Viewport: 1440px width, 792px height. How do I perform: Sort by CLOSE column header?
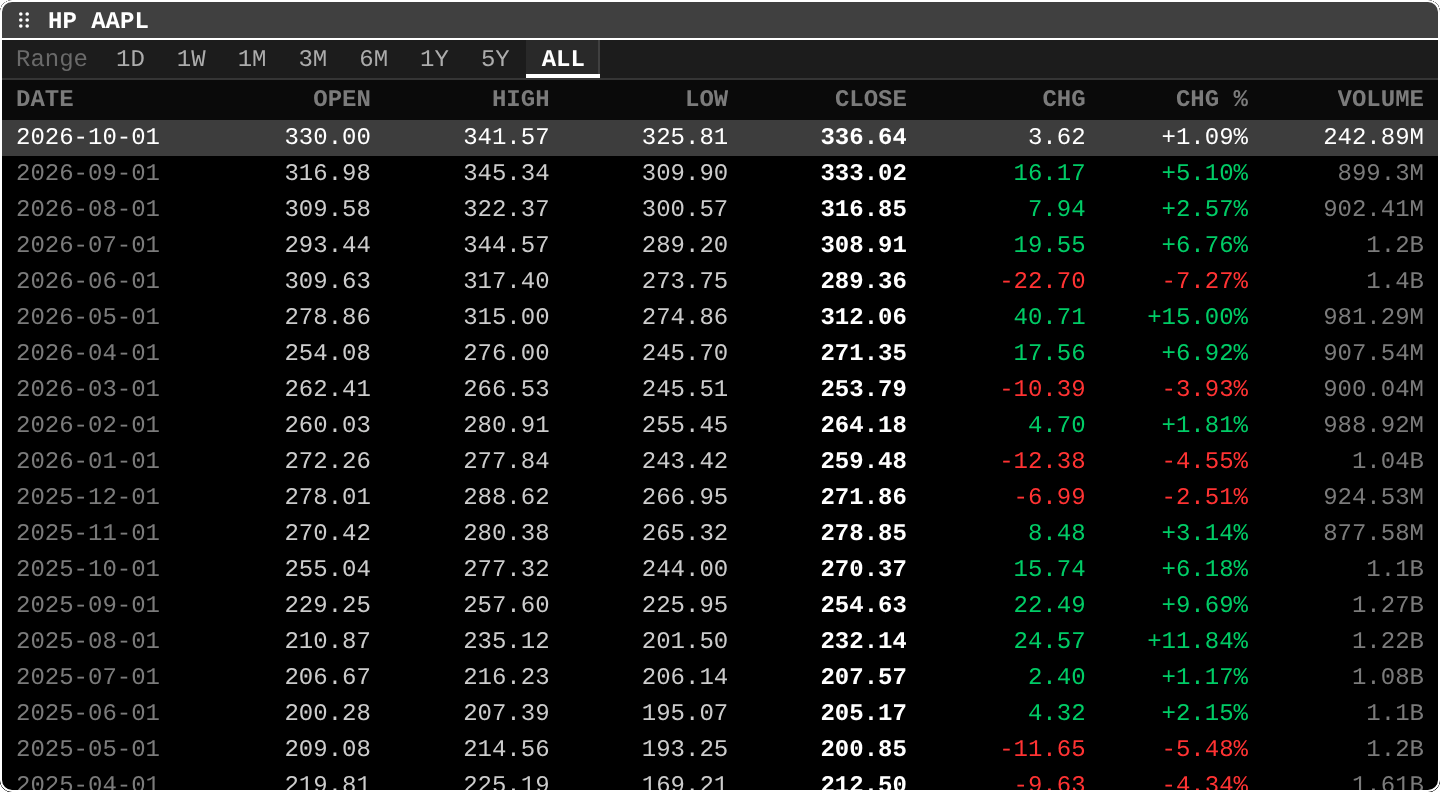point(871,99)
